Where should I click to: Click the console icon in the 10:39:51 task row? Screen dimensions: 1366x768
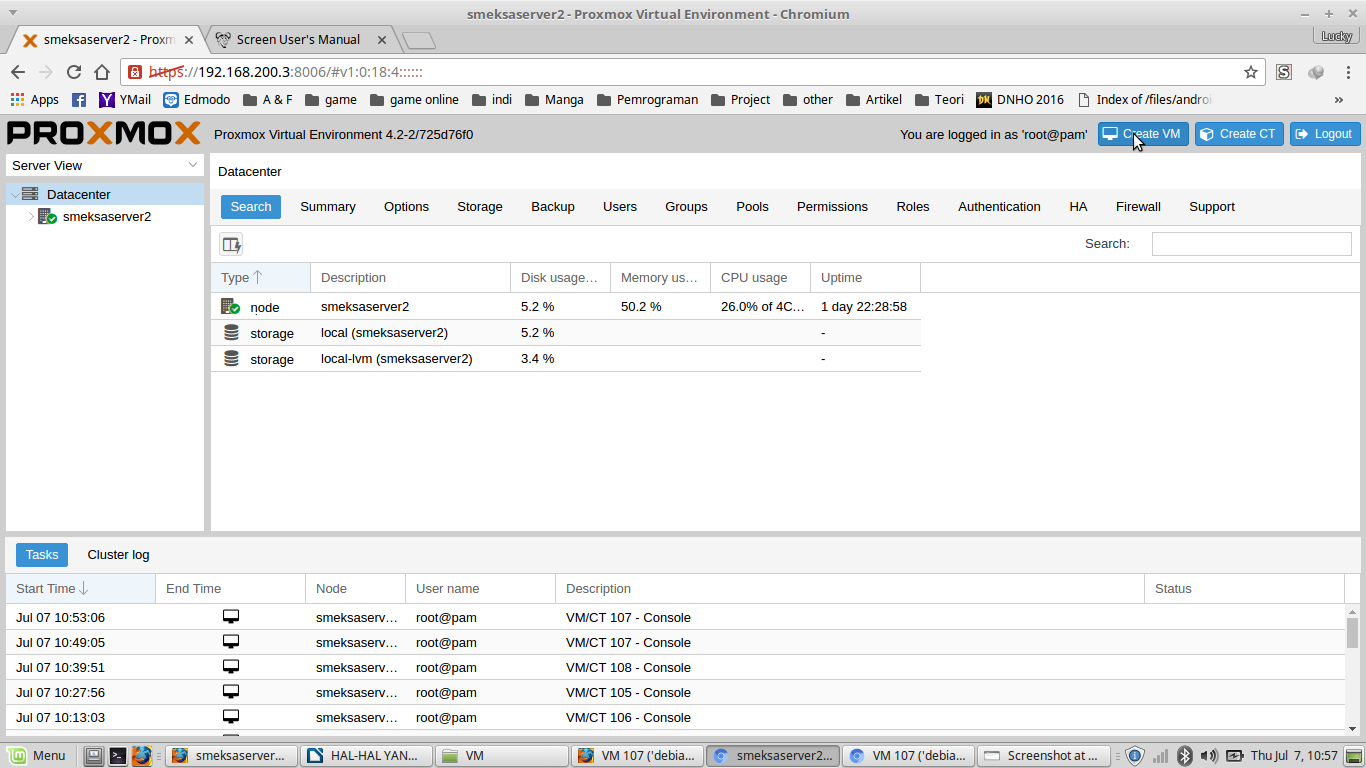click(231, 667)
